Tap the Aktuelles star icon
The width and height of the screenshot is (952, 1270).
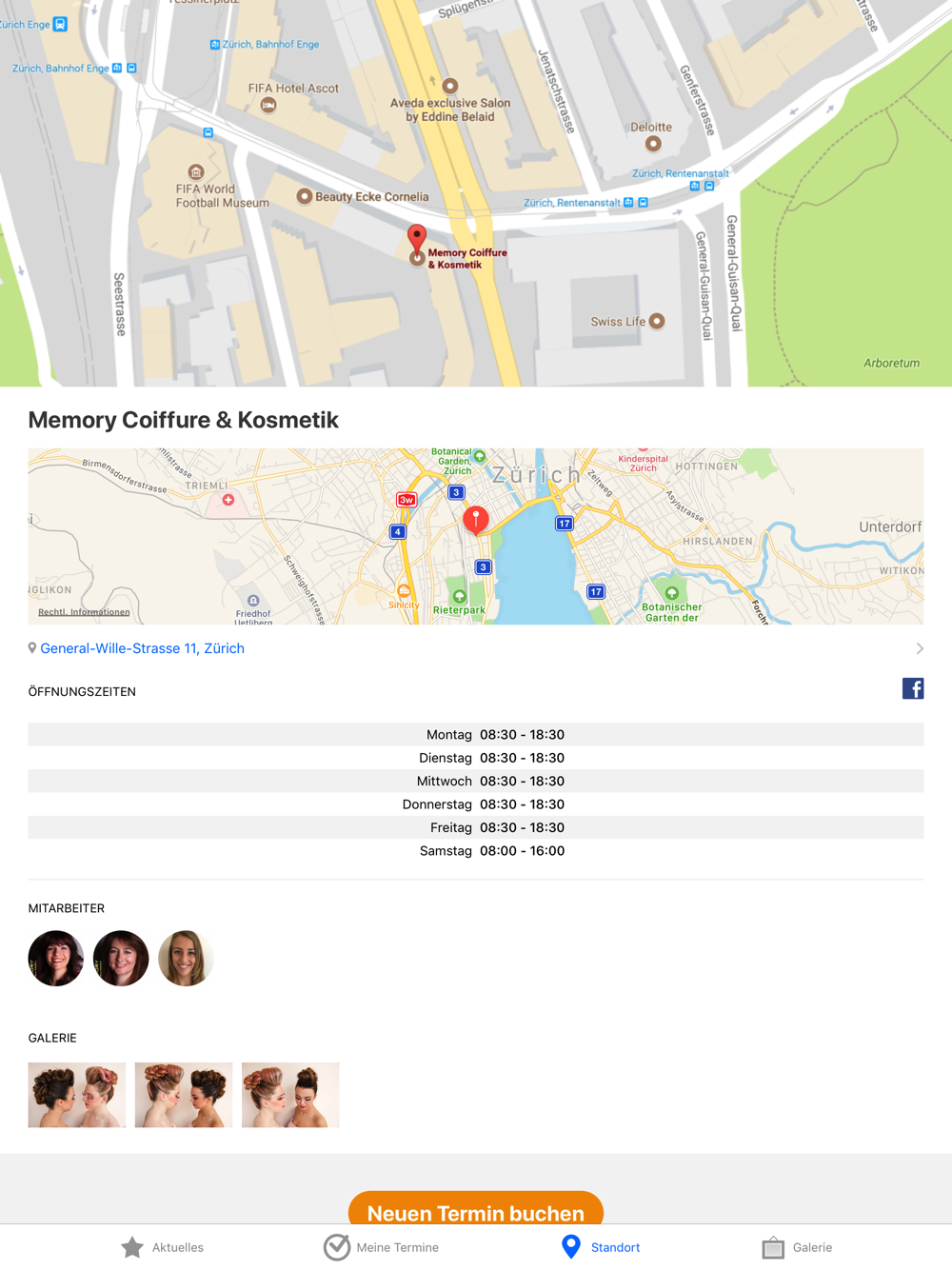[132, 1247]
